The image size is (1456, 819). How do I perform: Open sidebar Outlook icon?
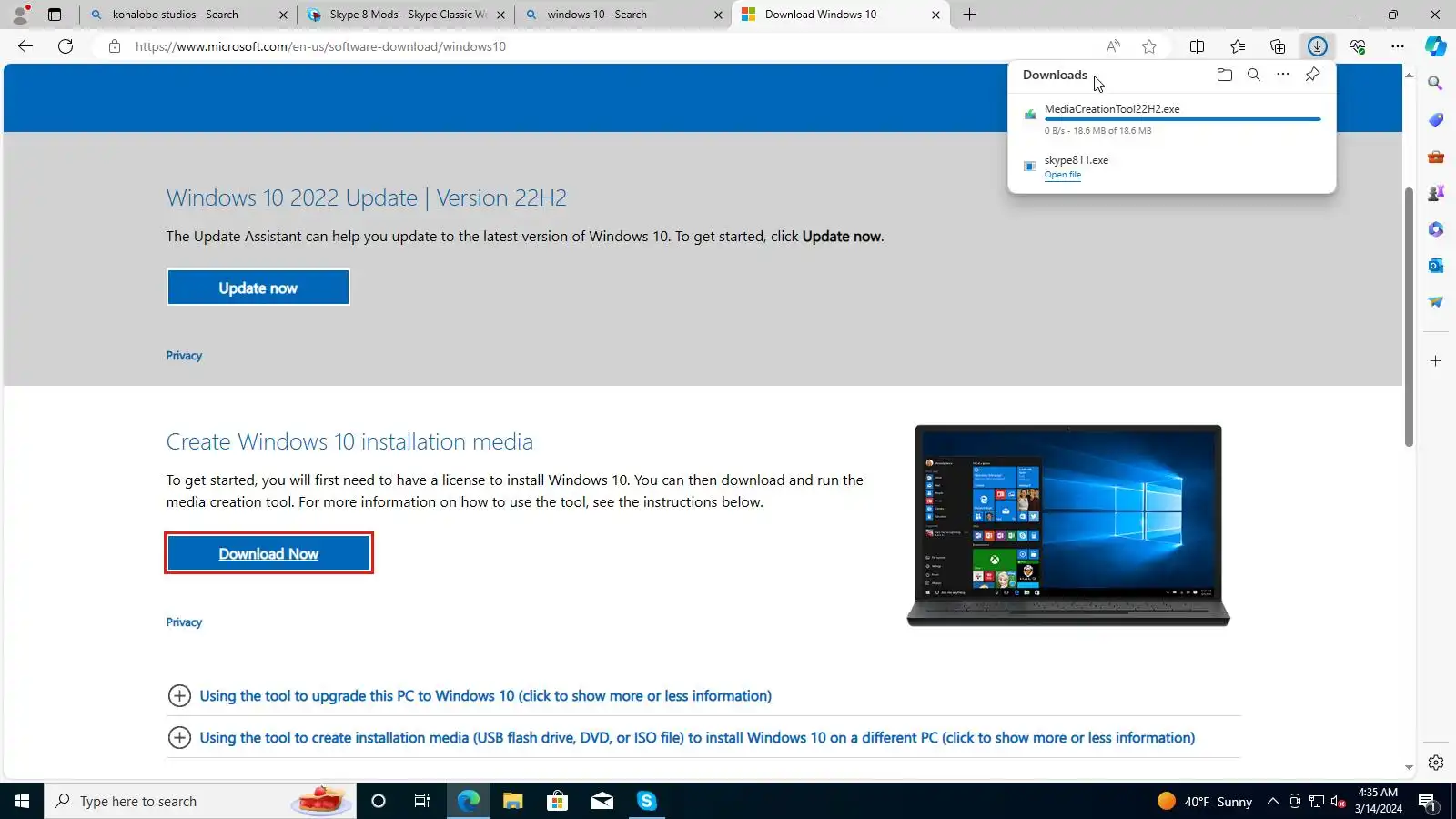(1436, 266)
